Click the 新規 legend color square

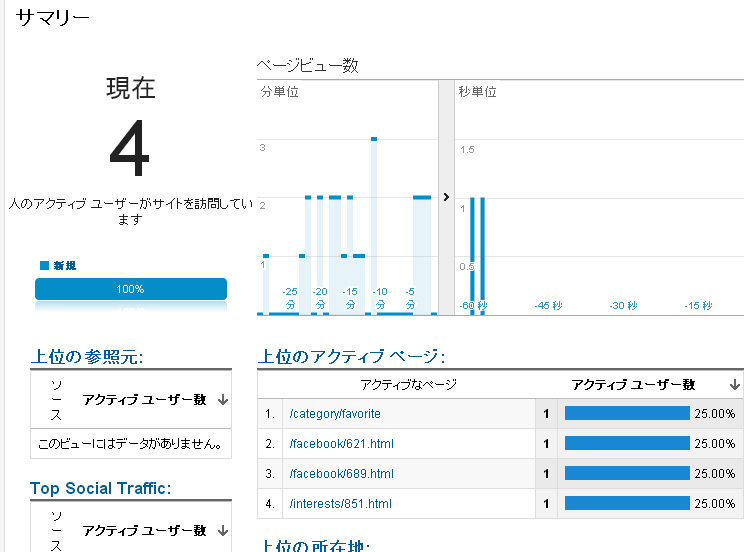[x=45, y=265]
